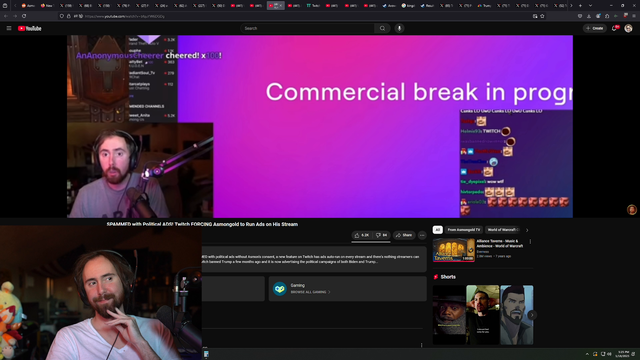640x360 pixels.
Task: Click the YouTube home logo
Action: point(30,28)
